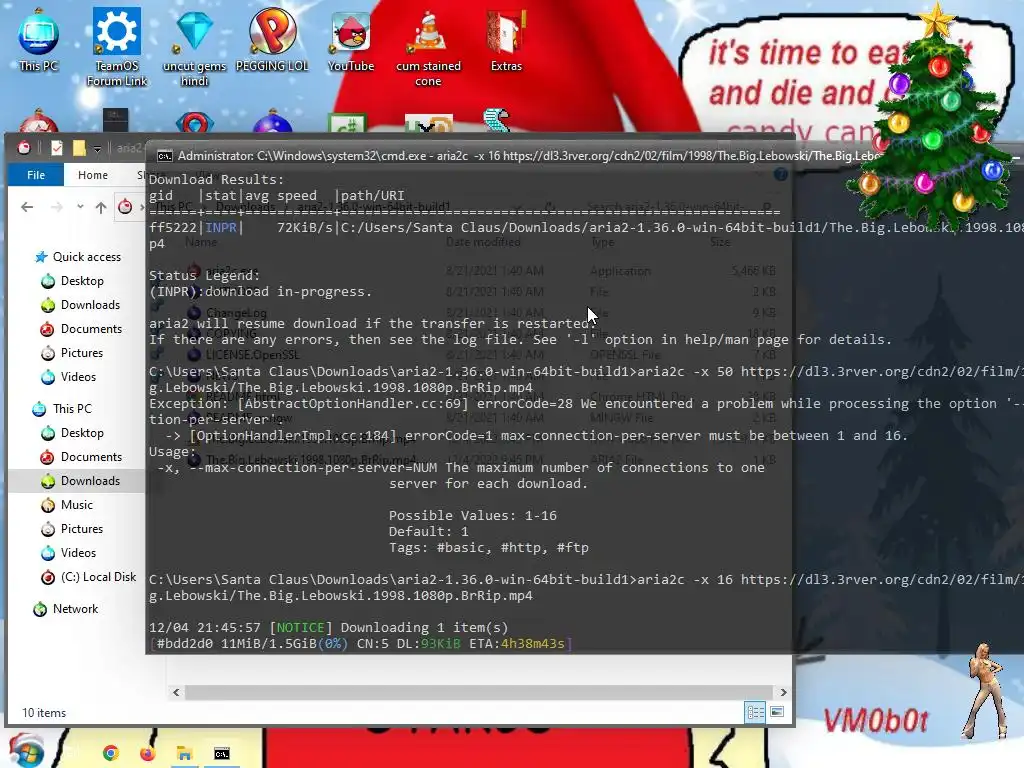
Task: Open the VLC cone desktop icon
Action: (428, 47)
